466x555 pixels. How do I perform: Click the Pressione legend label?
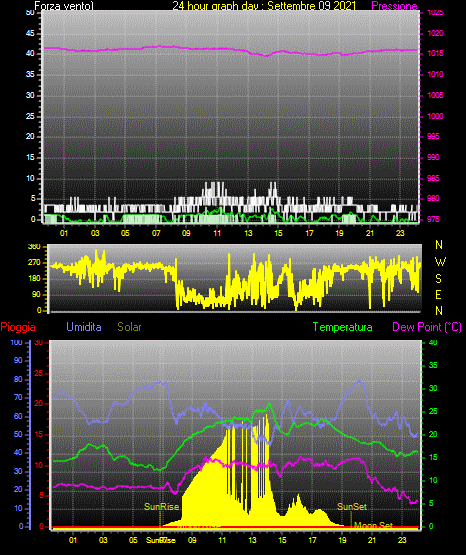[394, 6]
